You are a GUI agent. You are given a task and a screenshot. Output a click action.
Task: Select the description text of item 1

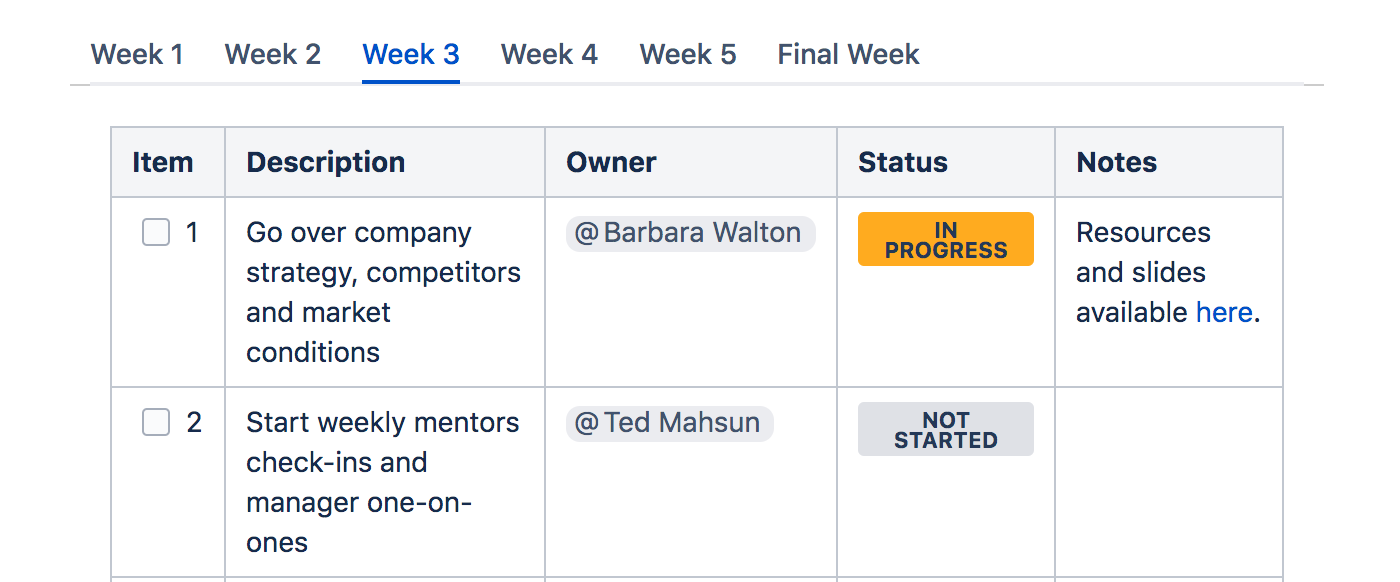383,292
